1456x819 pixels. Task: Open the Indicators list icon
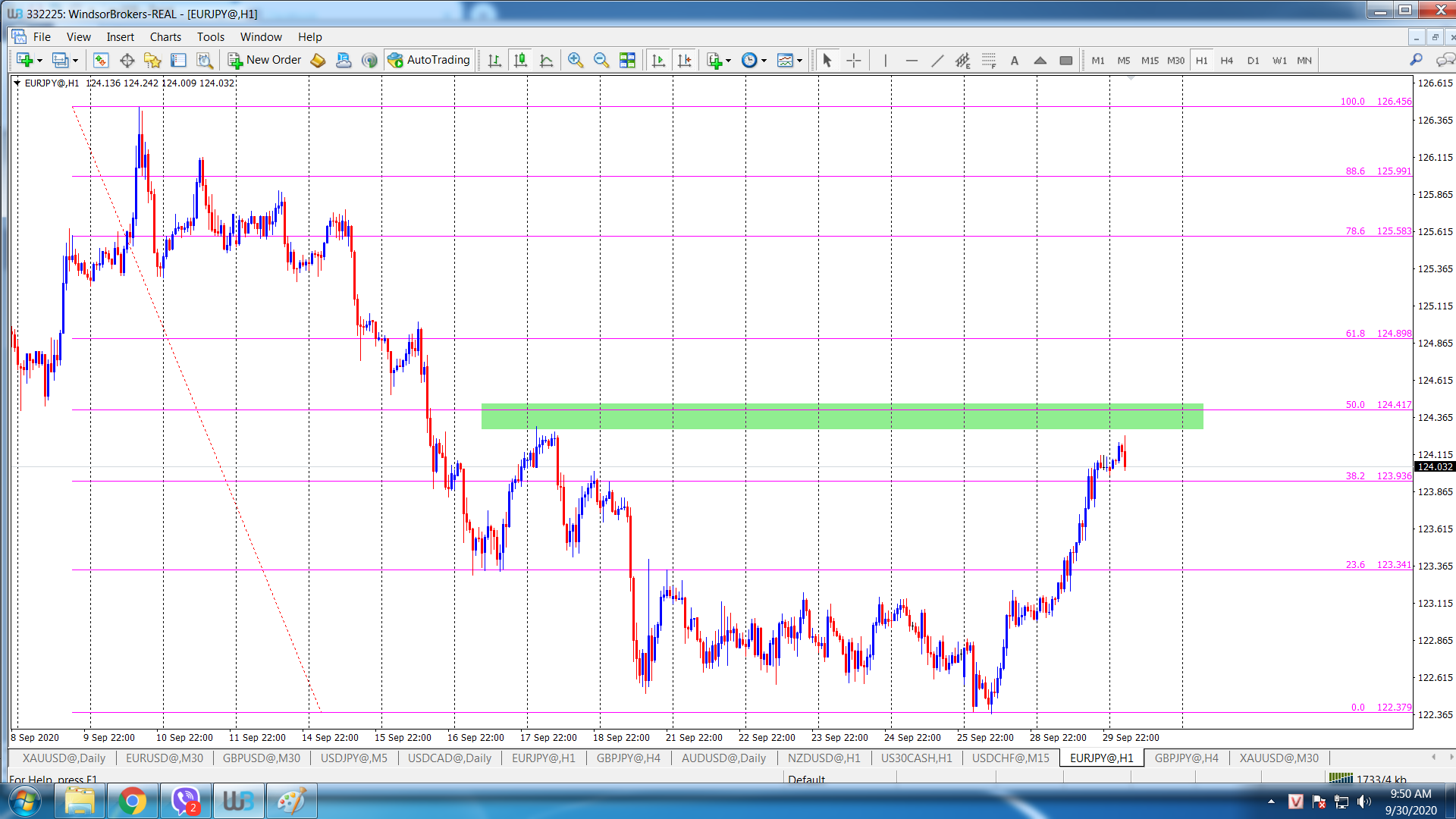(x=714, y=60)
